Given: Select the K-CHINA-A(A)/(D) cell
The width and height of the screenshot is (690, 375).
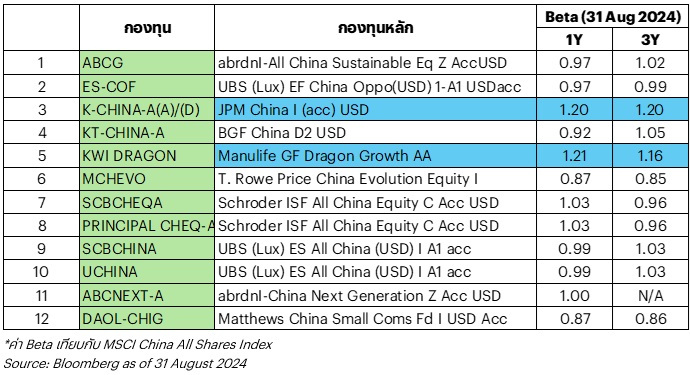Looking at the screenshot, I should [x=147, y=110].
